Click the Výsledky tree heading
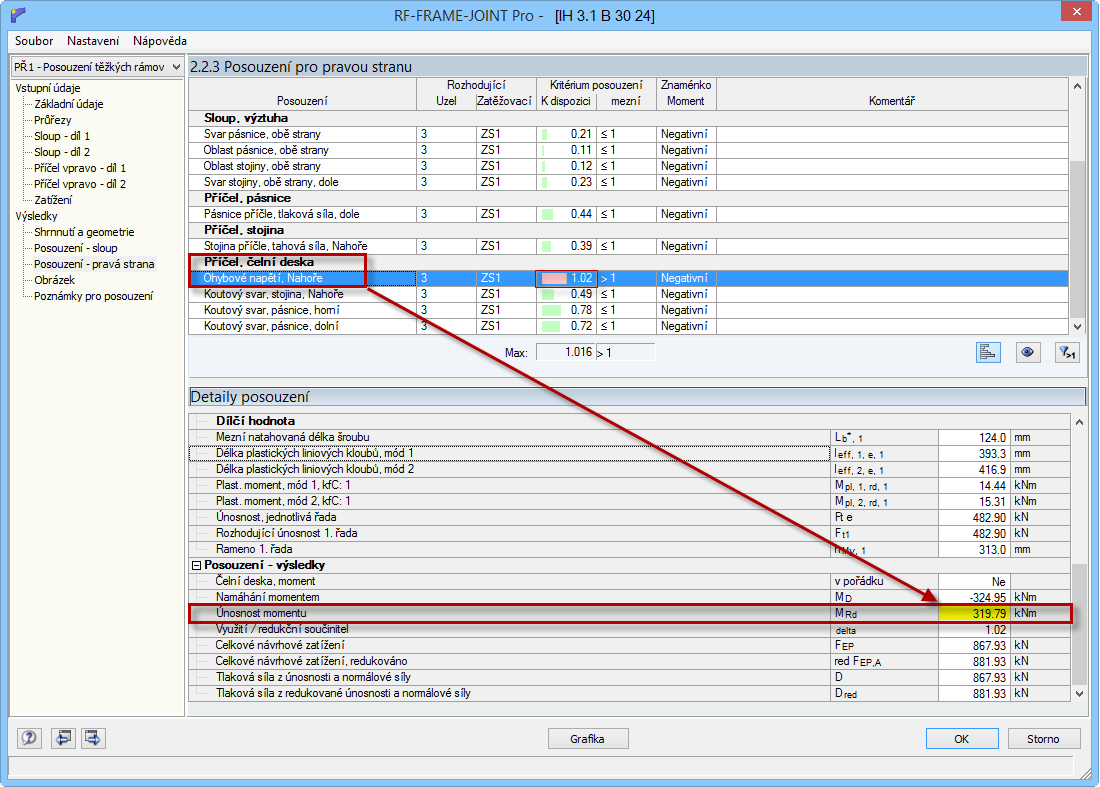 coord(36,216)
